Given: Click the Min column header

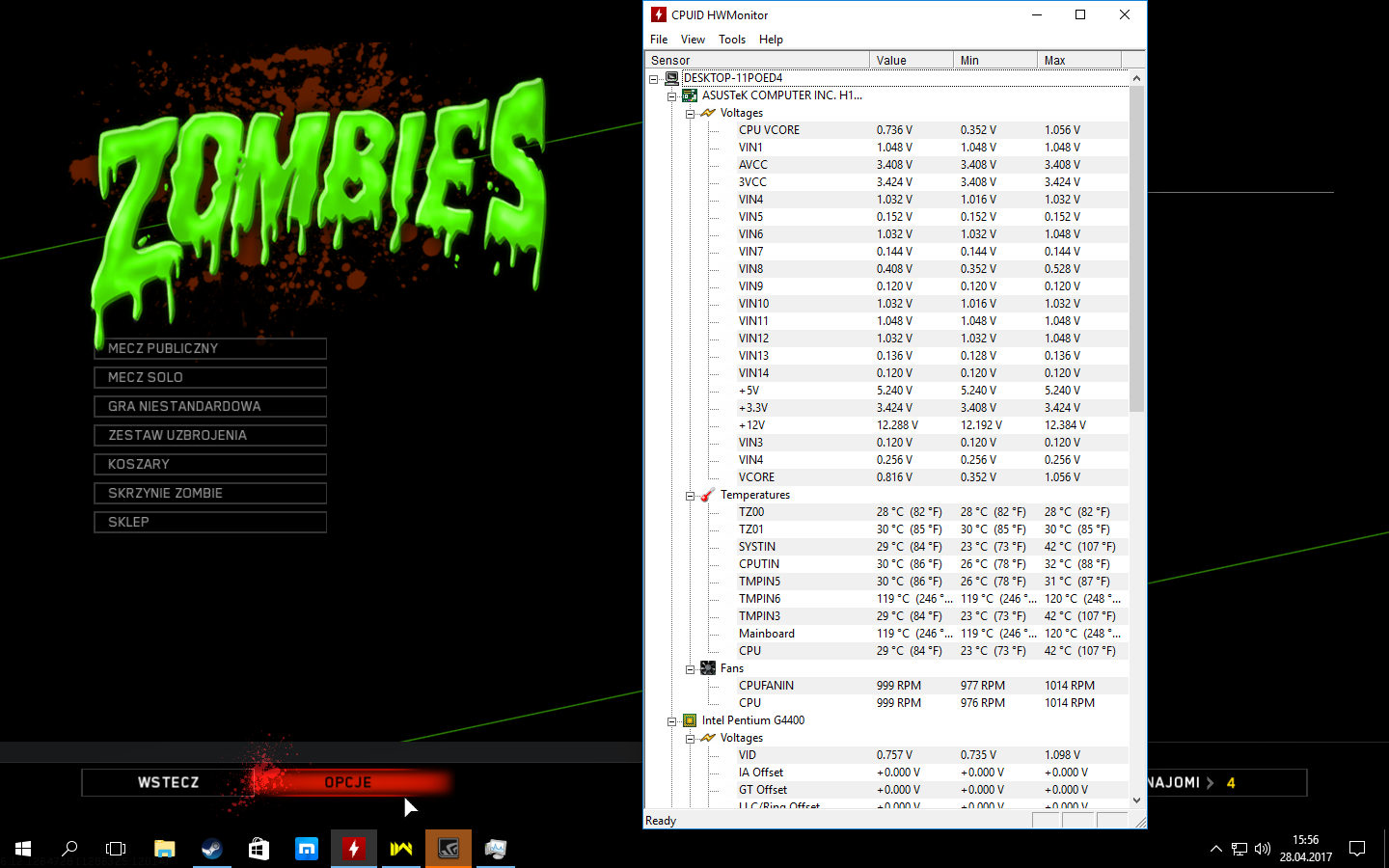Looking at the screenshot, I should click(995, 60).
